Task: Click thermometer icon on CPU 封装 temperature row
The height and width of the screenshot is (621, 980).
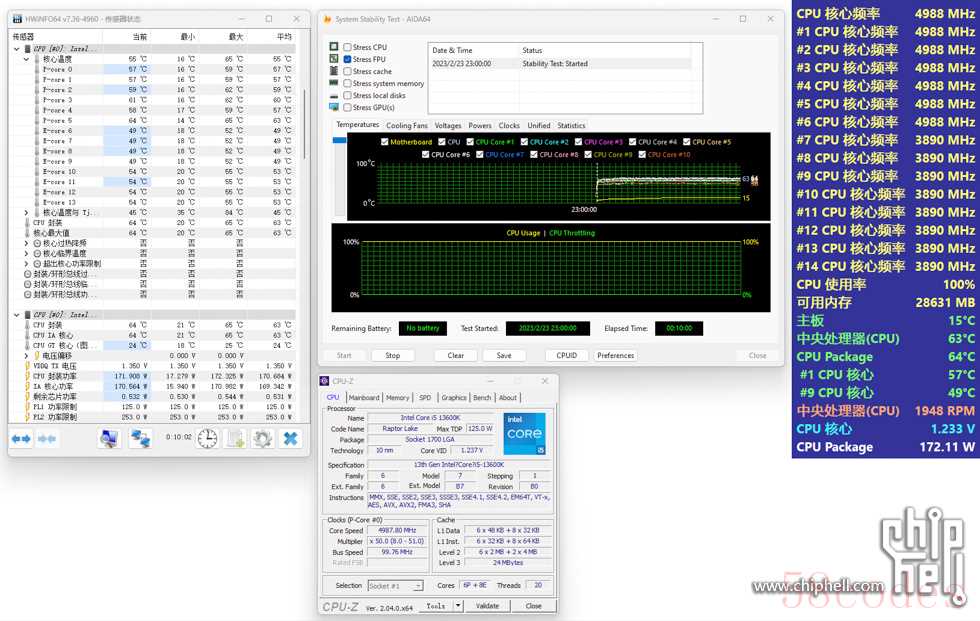Action: [x=28, y=222]
